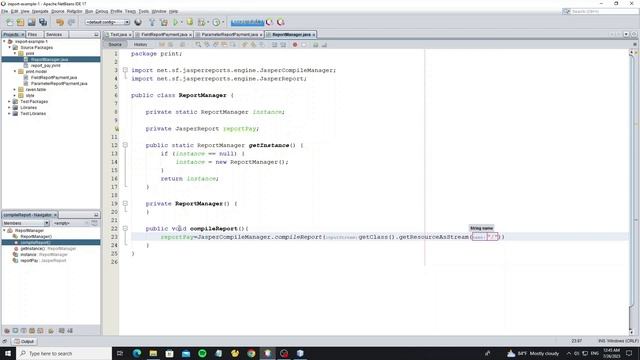Click the Open Project toolbar icon
640x360 pixels.
[x=31, y=22]
